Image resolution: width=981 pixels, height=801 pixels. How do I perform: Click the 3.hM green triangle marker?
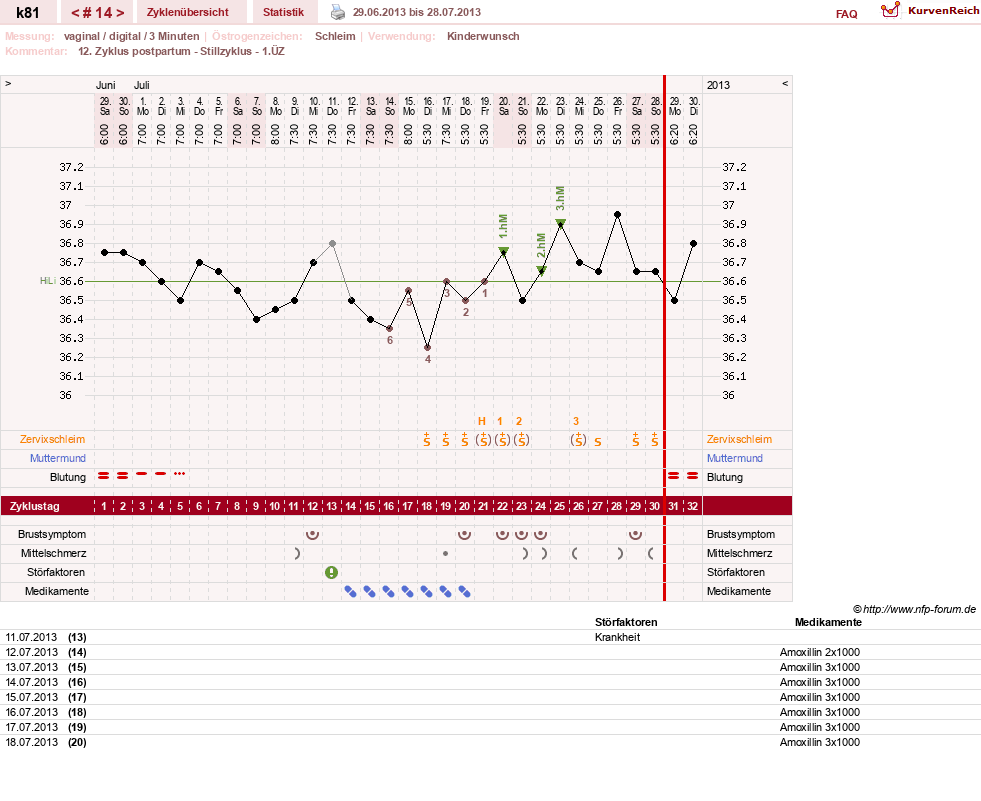[x=561, y=223]
